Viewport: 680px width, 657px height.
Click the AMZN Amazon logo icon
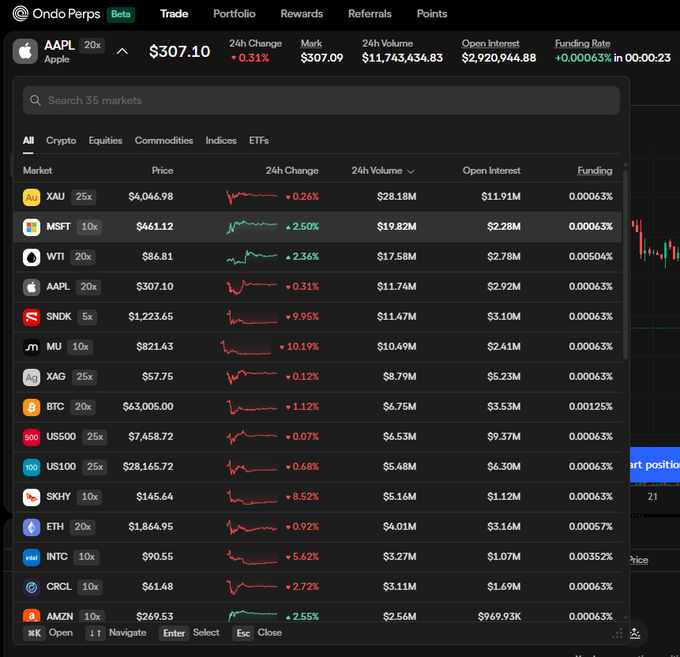[31, 615]
